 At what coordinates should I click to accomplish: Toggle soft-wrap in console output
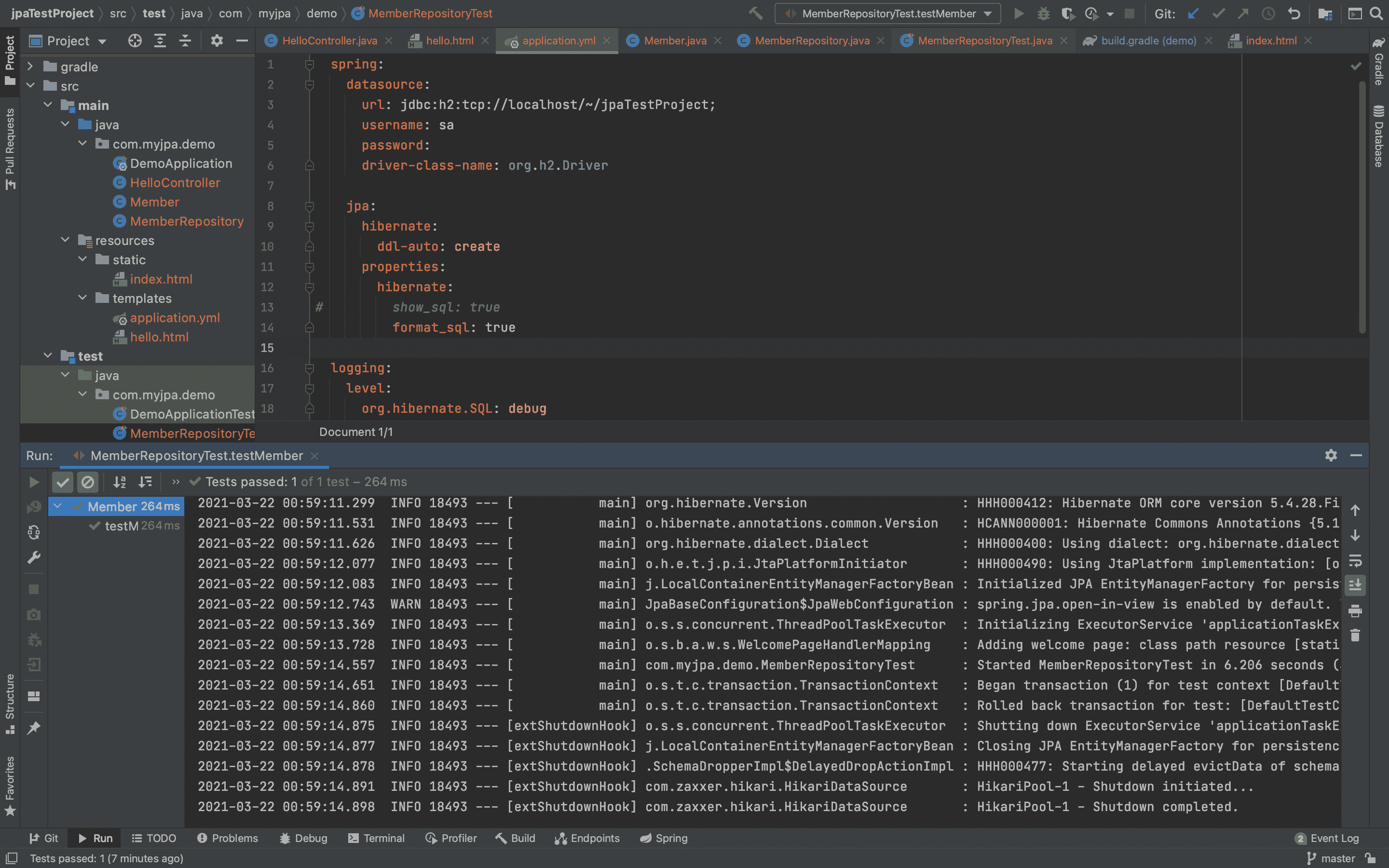point(1355,560)
